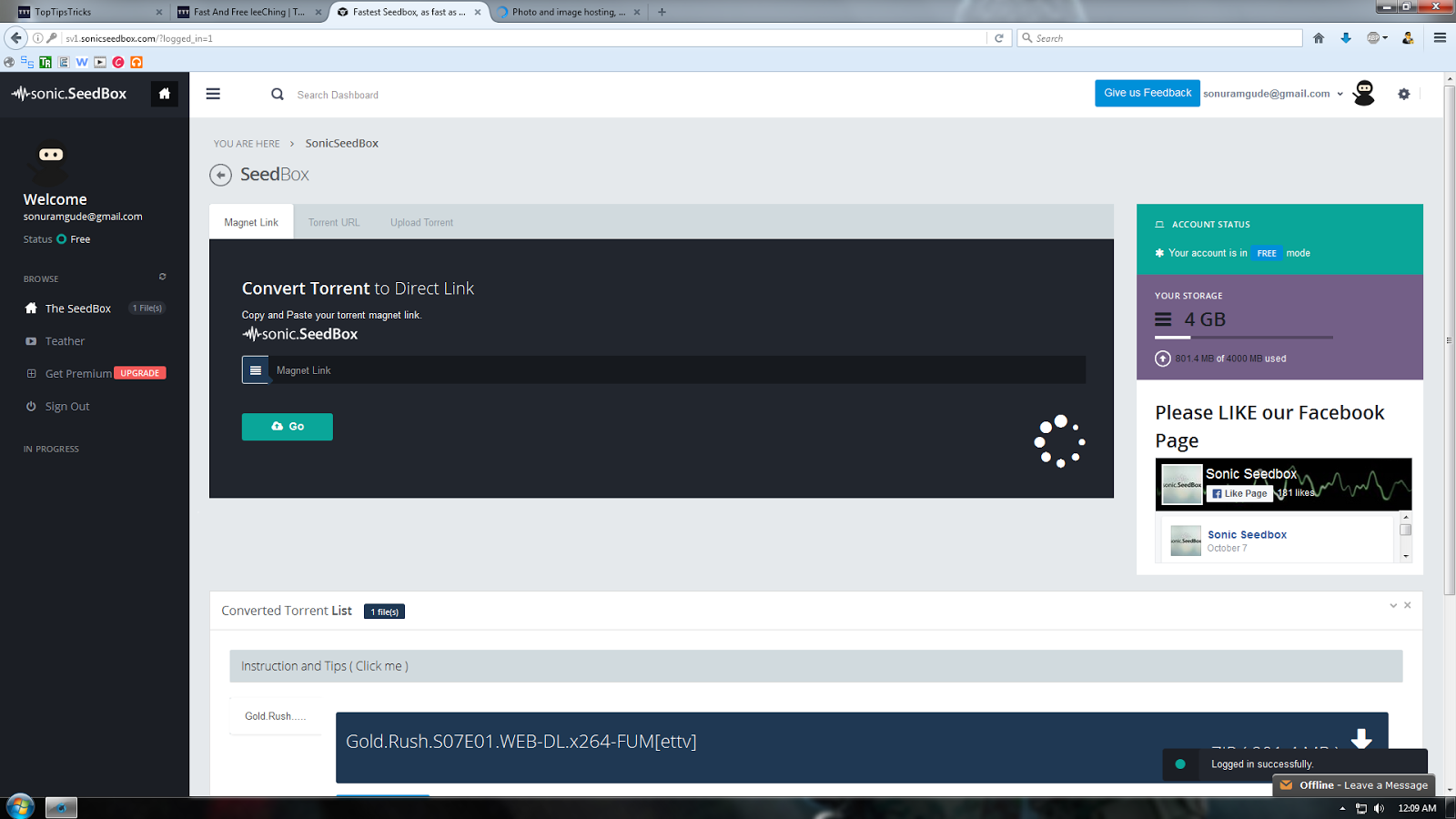Open the settings gear icon
Screen dimensions: 1456x819
[1404, 94]
